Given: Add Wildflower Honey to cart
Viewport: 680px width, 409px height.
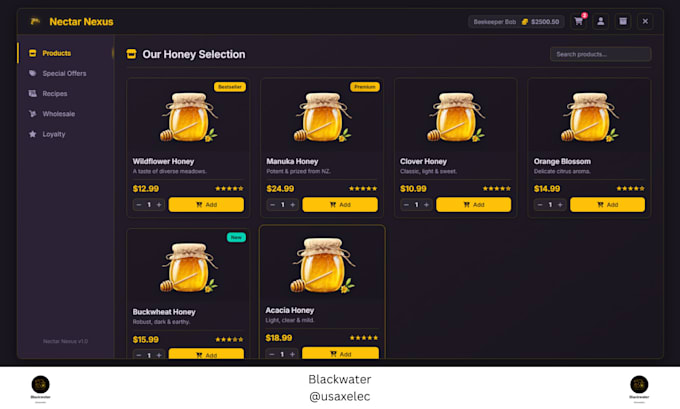Looking at the screenshot, I should click(x=206, y=205).
